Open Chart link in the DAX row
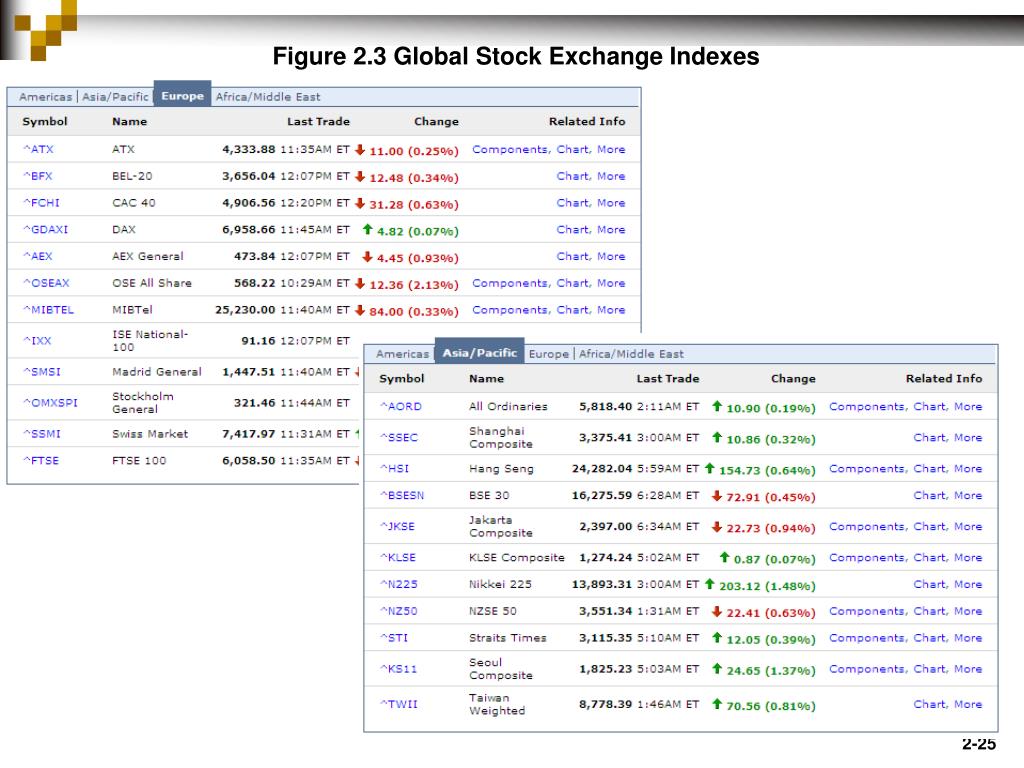 click(x=573, y=229)
